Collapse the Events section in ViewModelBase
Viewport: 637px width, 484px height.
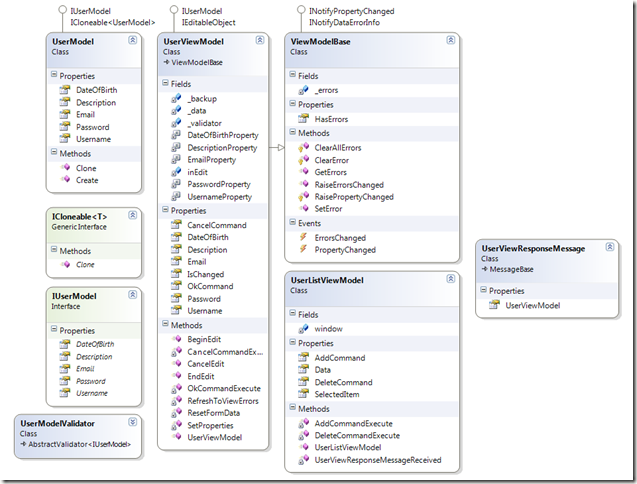(x=292, y=223)
